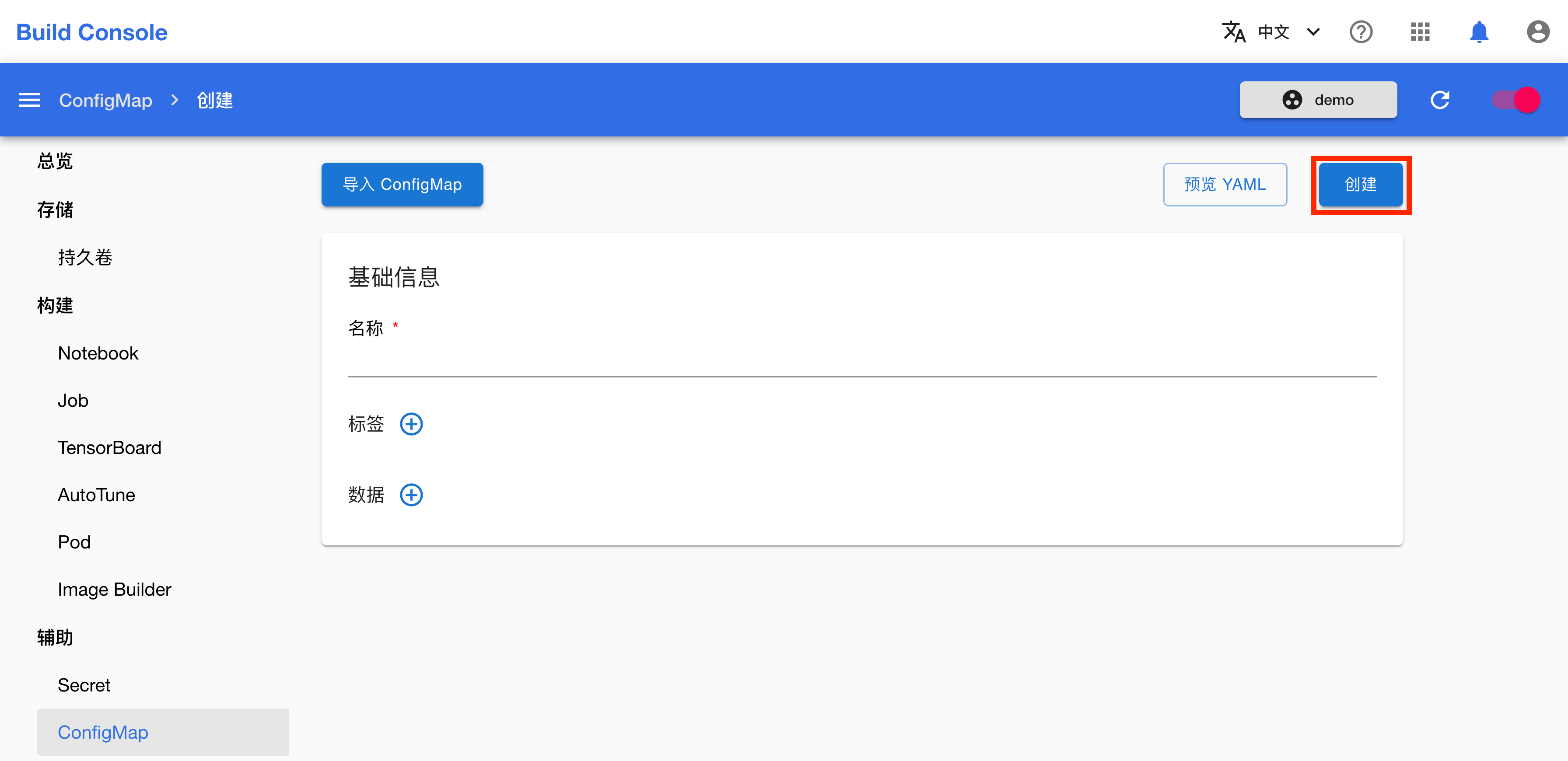The height and width of the screenshot is (761, 1568).
Task: Click the notification bell icon
Action: pos(1479,31)
